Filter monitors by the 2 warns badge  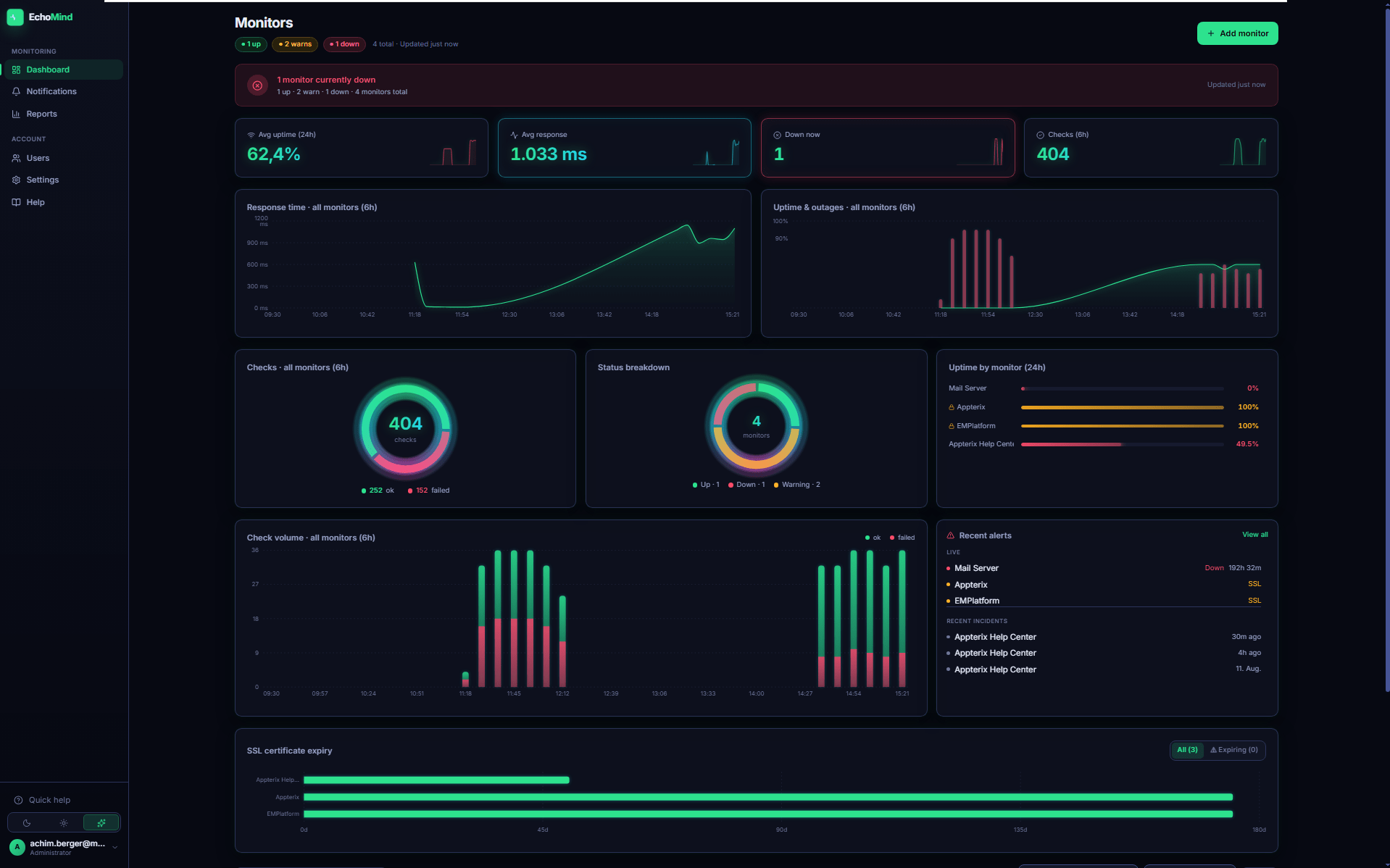pos(295,44)
